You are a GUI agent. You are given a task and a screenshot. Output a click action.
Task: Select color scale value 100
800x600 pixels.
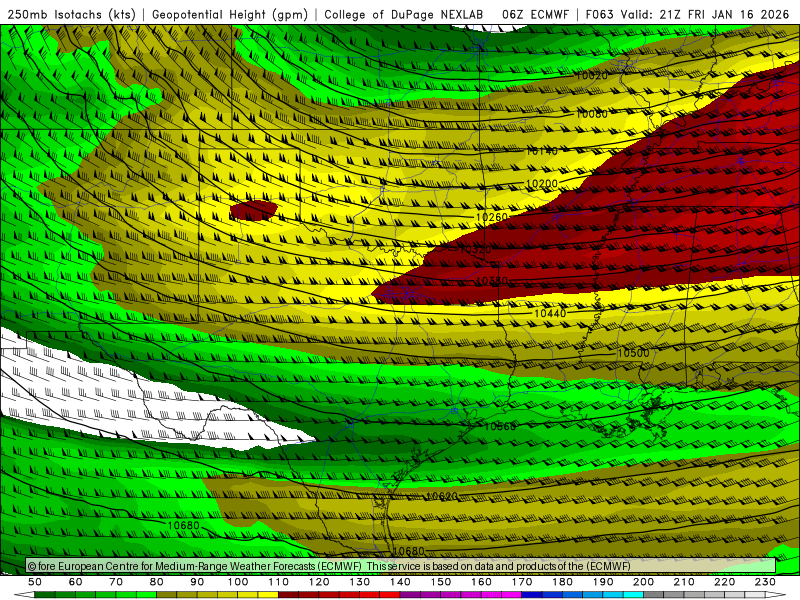click(x=238, y=582)
